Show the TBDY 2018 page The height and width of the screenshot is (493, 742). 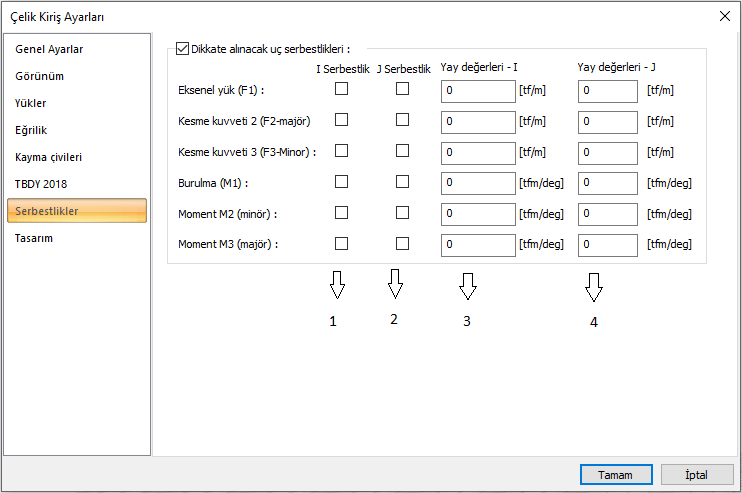(x=41, y=184)
